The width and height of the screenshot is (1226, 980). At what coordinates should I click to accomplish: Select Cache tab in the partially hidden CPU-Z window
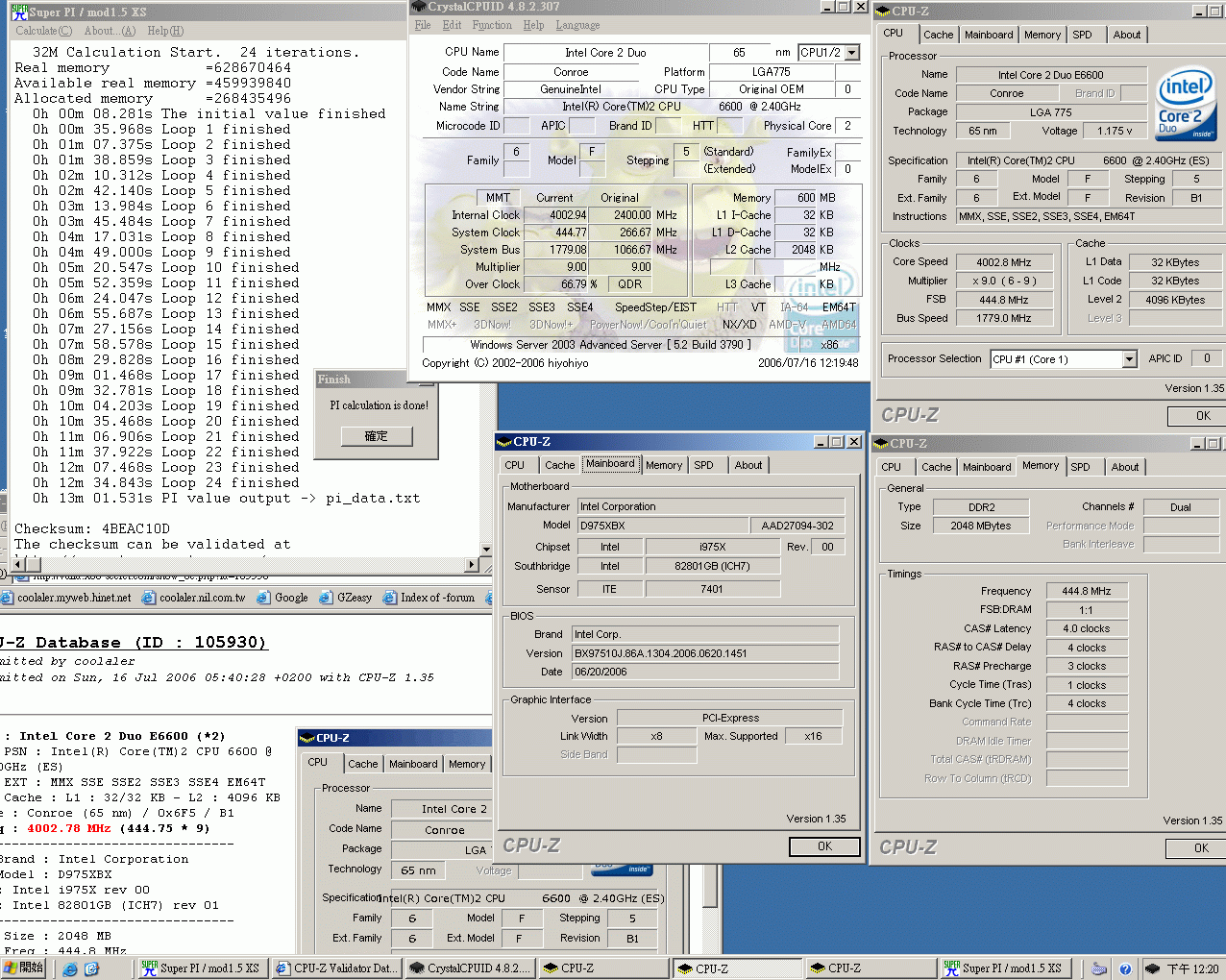click(x=362, y=764)
